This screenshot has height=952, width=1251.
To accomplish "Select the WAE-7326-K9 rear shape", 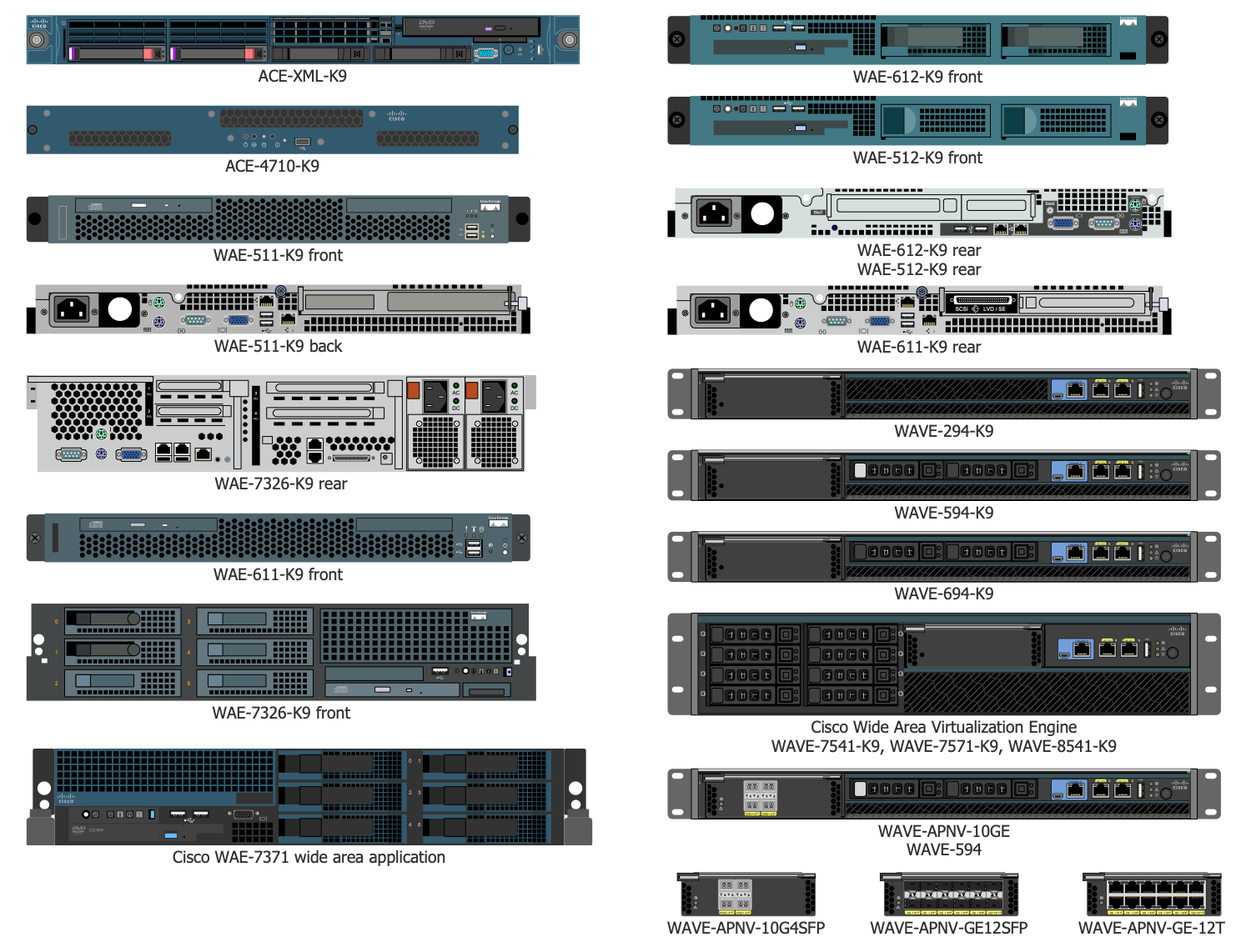I will click(281, 423).
